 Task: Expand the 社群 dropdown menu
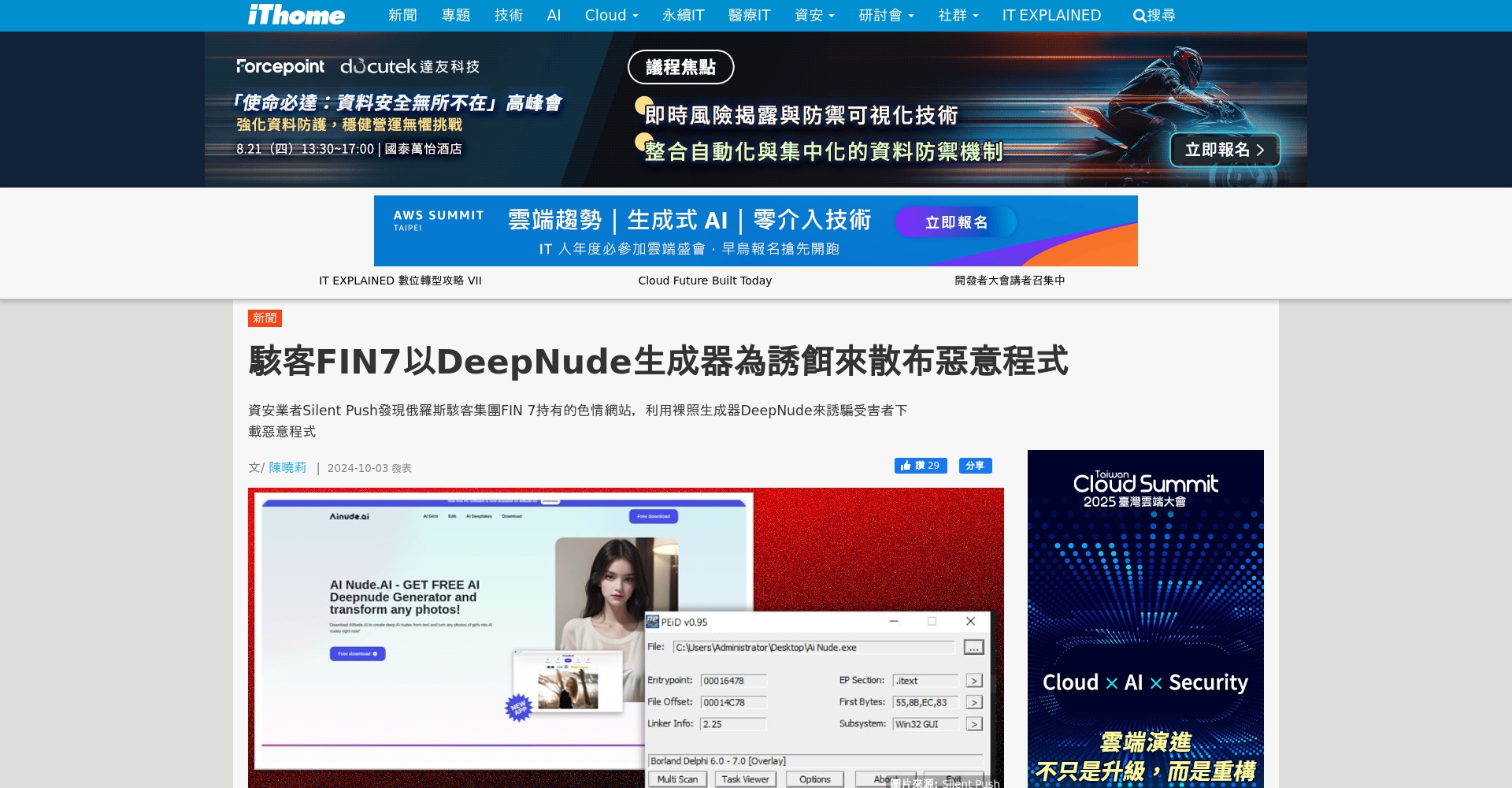click(x=958, y=15)
